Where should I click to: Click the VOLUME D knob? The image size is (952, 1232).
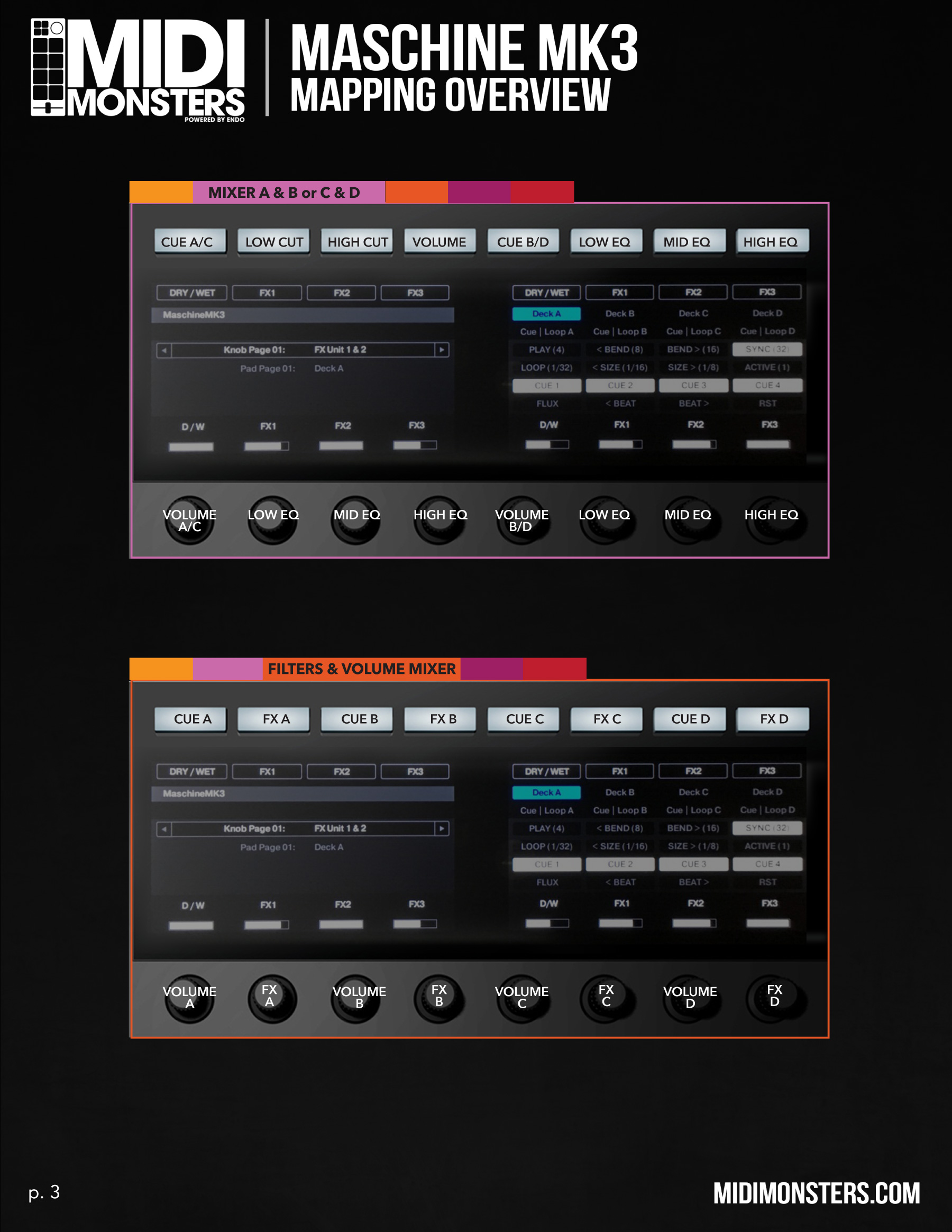click(x=689, y=998)
